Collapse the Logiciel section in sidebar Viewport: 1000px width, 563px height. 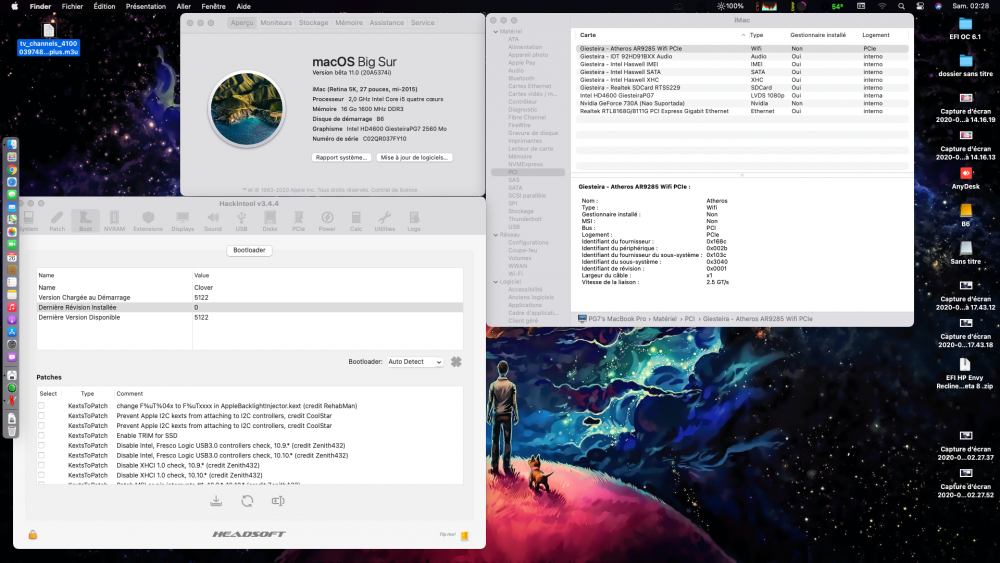(x=496, y=282)
